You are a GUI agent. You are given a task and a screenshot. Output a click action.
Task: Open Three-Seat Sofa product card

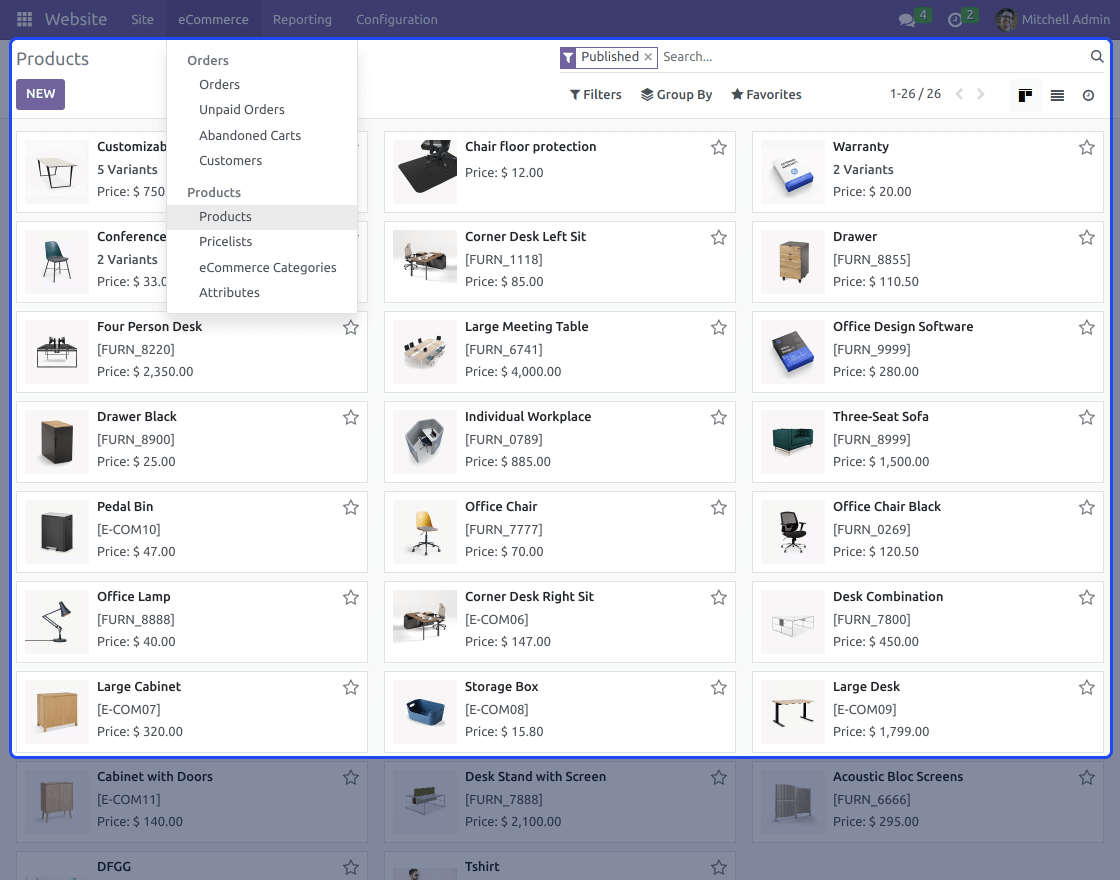(927, 441)
